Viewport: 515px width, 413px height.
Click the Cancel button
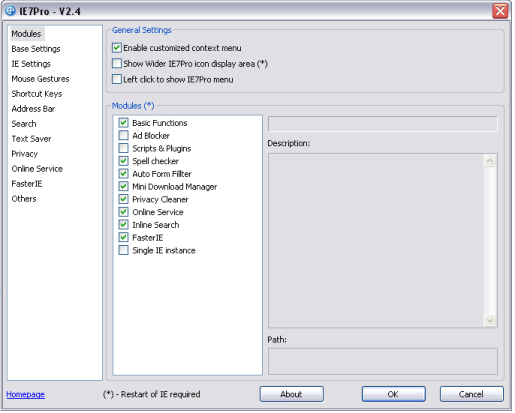(471, 394)
